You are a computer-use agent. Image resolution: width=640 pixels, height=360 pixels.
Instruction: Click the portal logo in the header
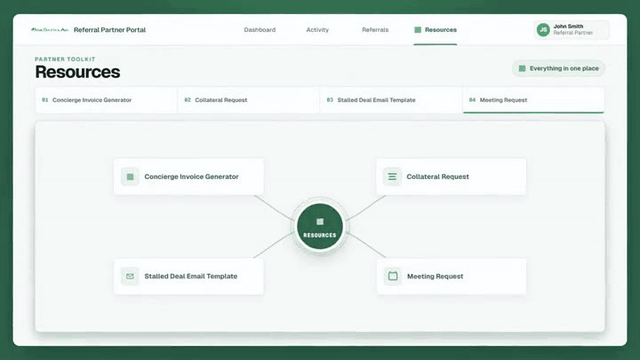click(x=49, y=30)
